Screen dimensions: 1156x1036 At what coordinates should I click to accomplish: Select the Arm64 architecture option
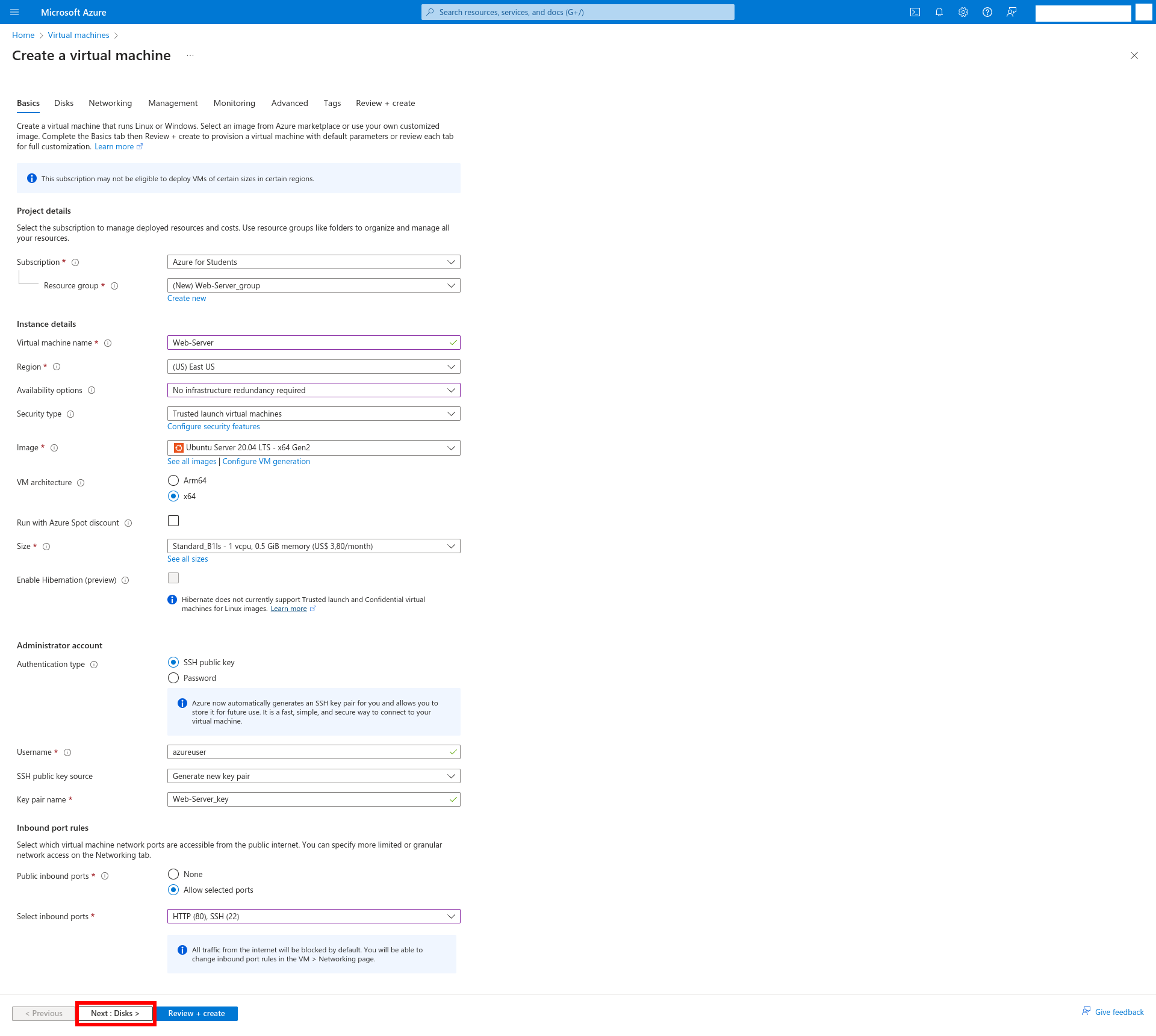point(173,480)
